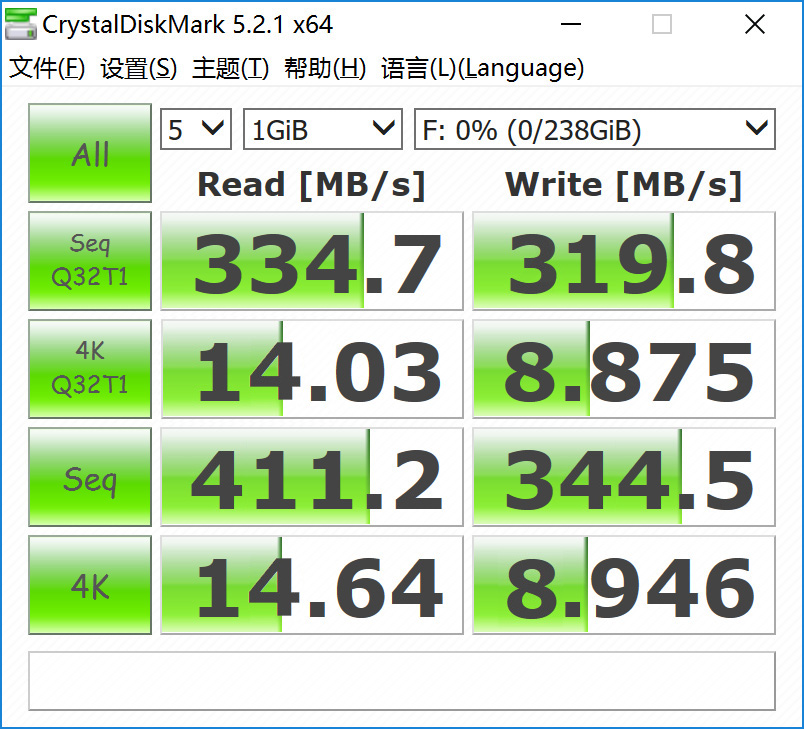Open the 语言(L)(Language) menu
Screen dimensions: 804x729
click(x=482, y=68)
